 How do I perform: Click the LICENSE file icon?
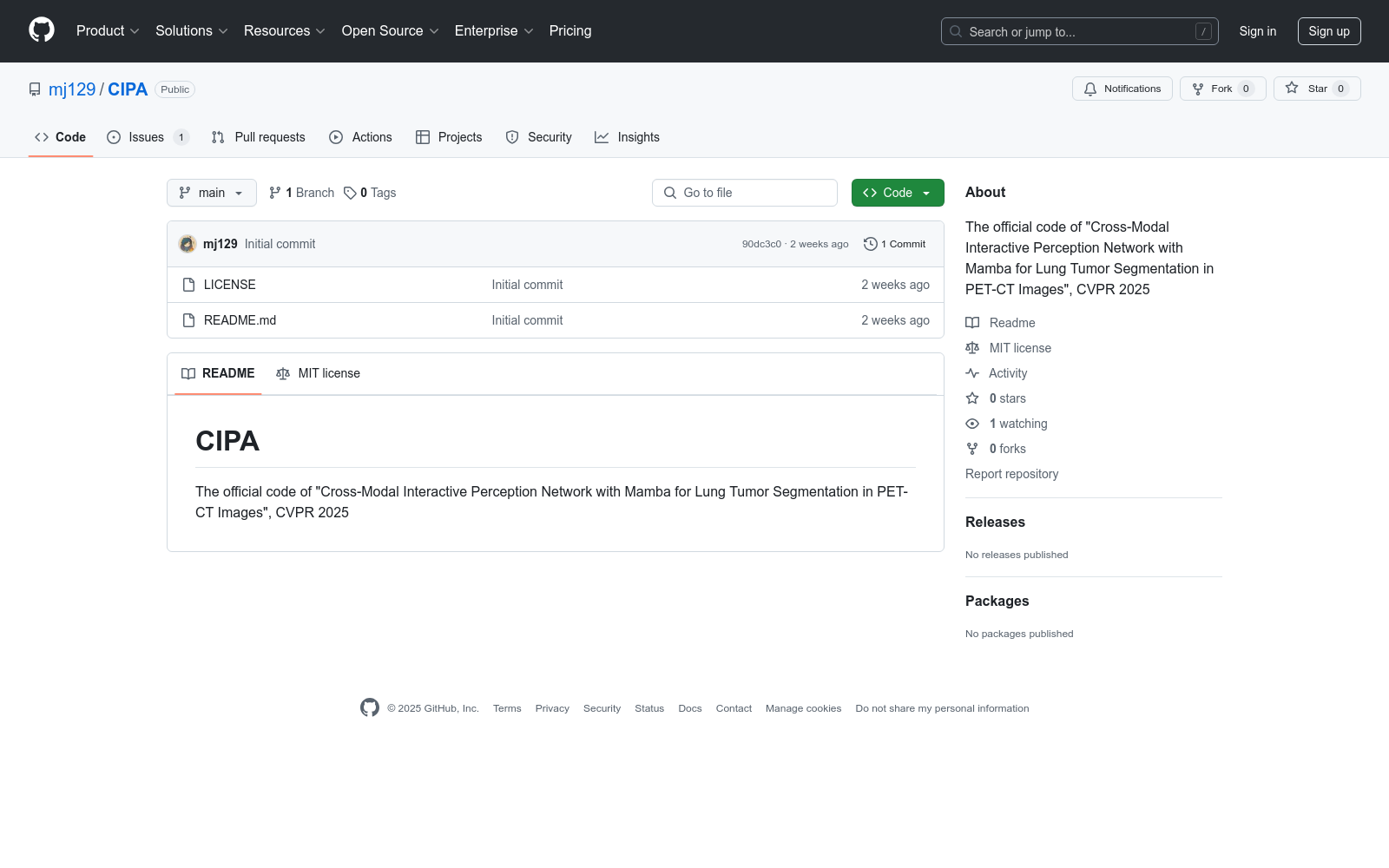coord(188,285)
